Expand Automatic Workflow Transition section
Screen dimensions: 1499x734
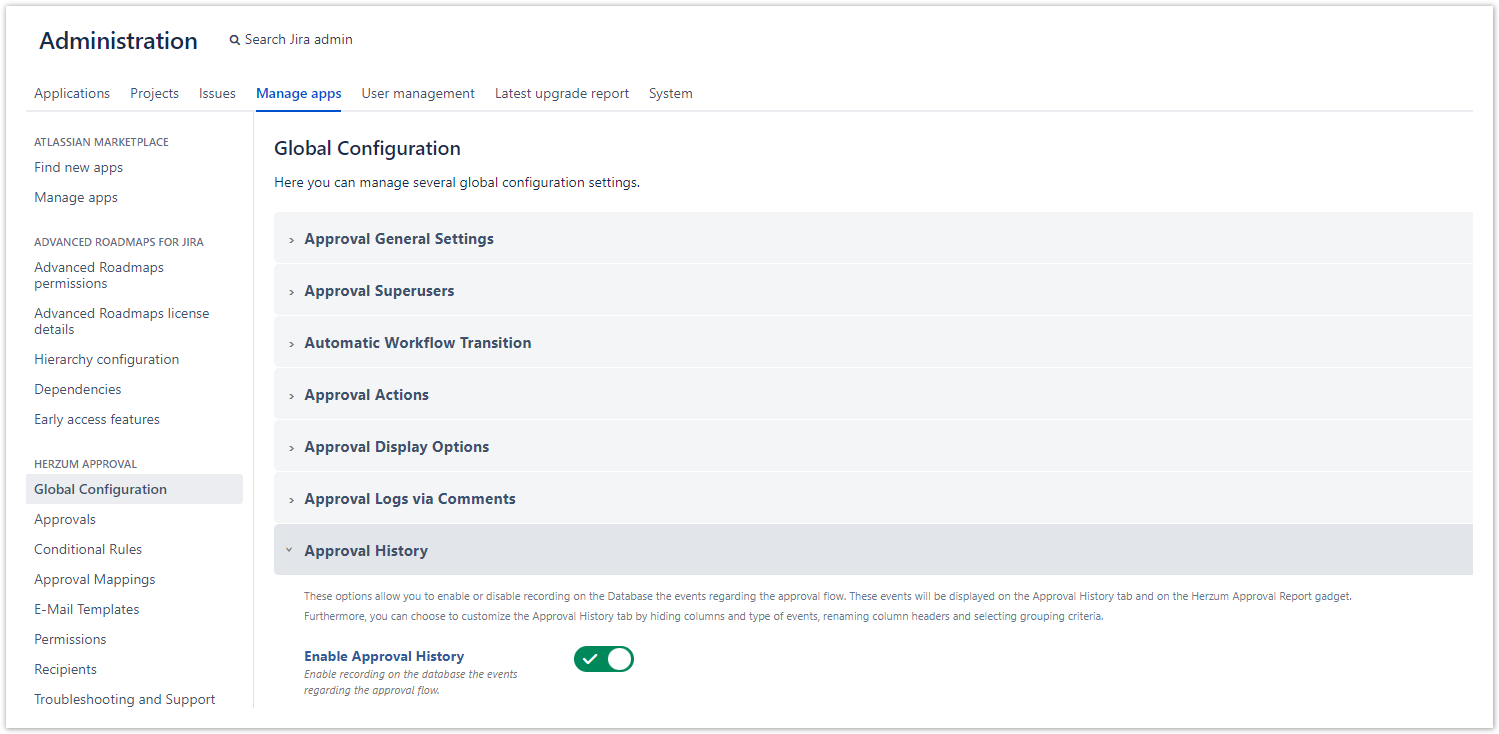click(417, 343)
